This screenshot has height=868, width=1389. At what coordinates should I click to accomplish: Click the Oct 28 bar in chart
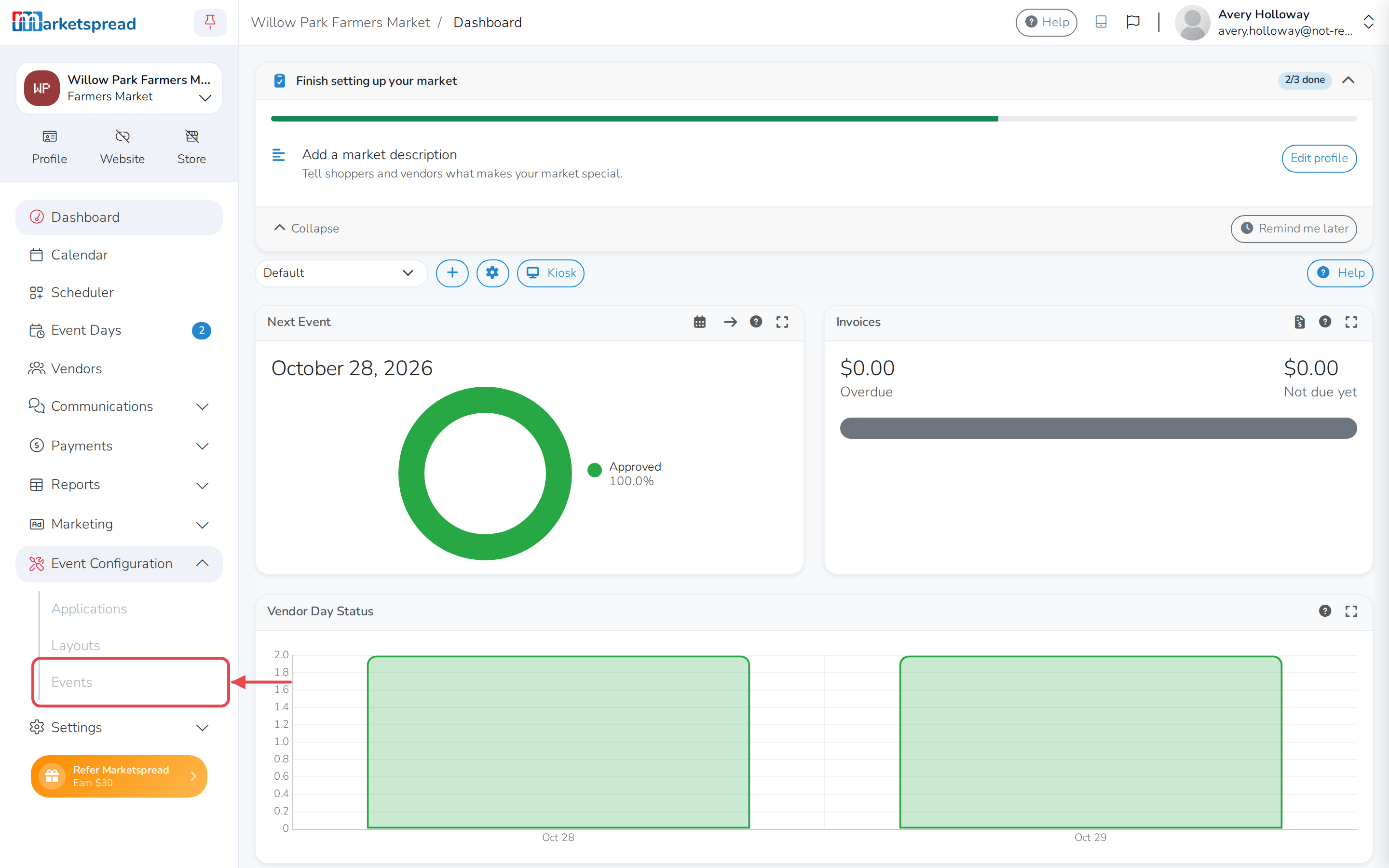[558, 742]
